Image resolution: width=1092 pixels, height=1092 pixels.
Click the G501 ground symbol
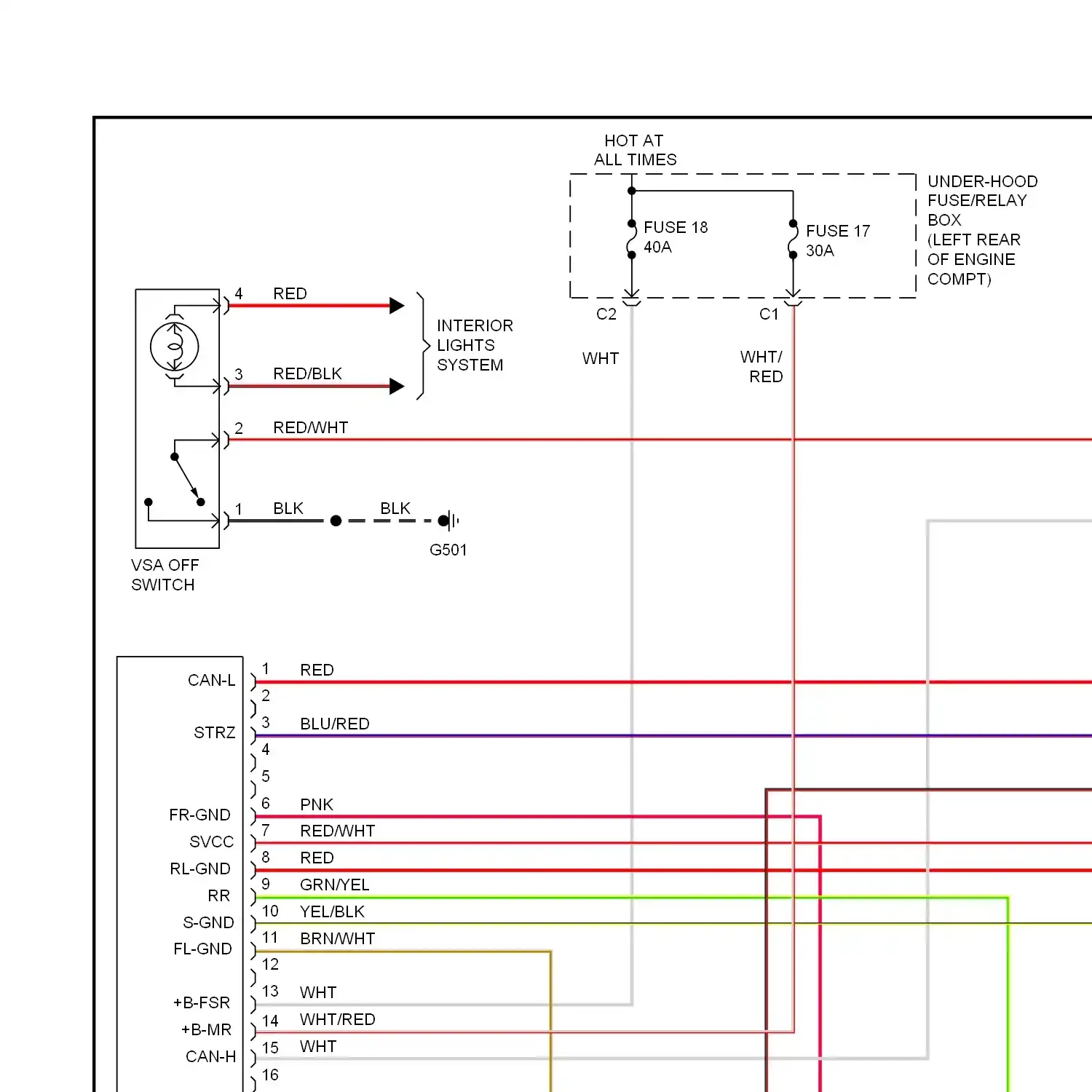click(449, 521)
